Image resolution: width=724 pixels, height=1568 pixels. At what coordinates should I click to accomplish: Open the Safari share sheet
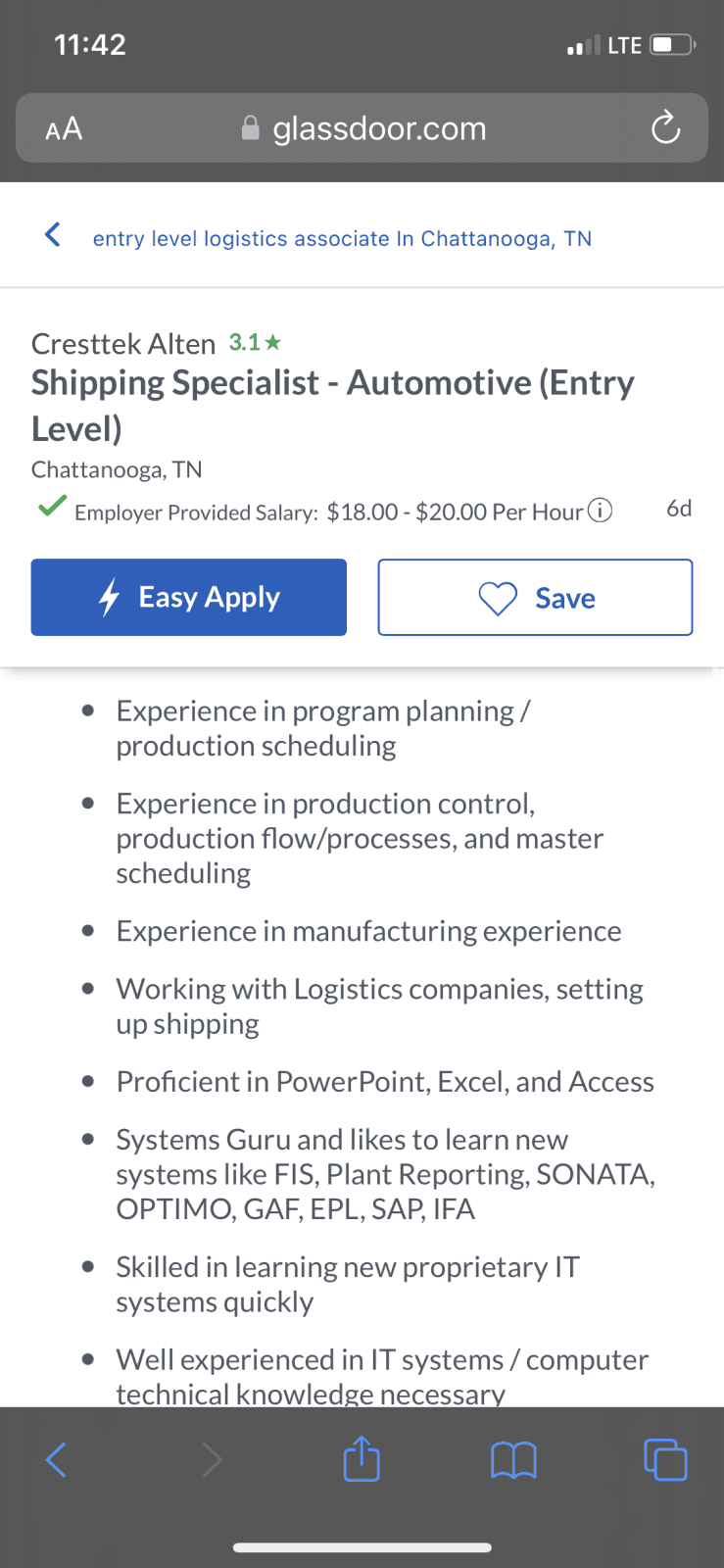click(x=362, y=1457)
